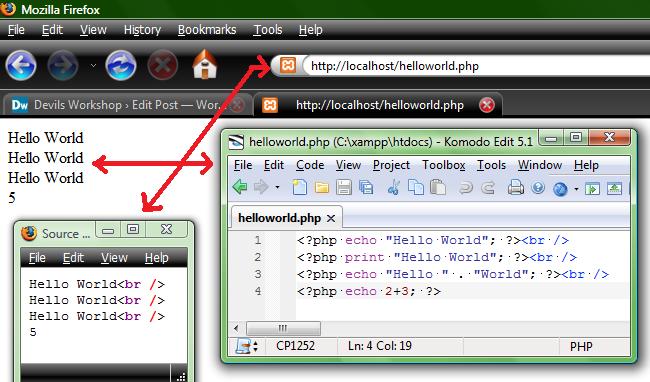Image resolution: width=650 pixels, height=382 pixels.
Task: Click Komodo Redo icon
Action: [488, 189]
